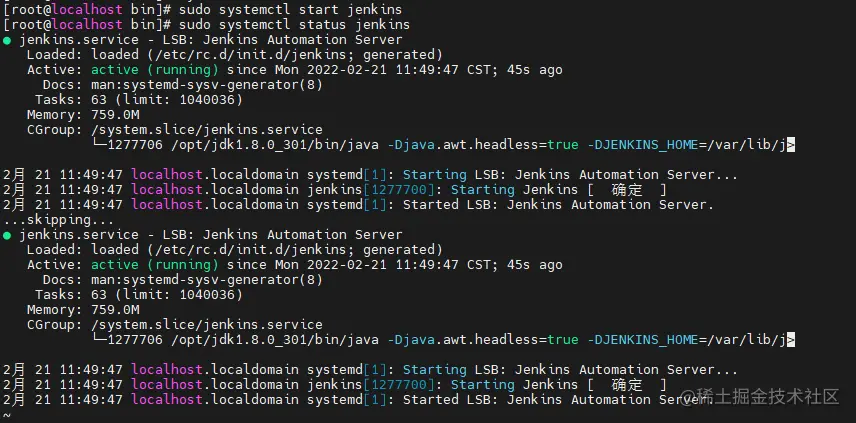Image resolution: width=856 pixels, height=423 pixels.
Task: Click 'jenkins[1277700]' in the log below '...skipping...'
Action: pos(371,385)
